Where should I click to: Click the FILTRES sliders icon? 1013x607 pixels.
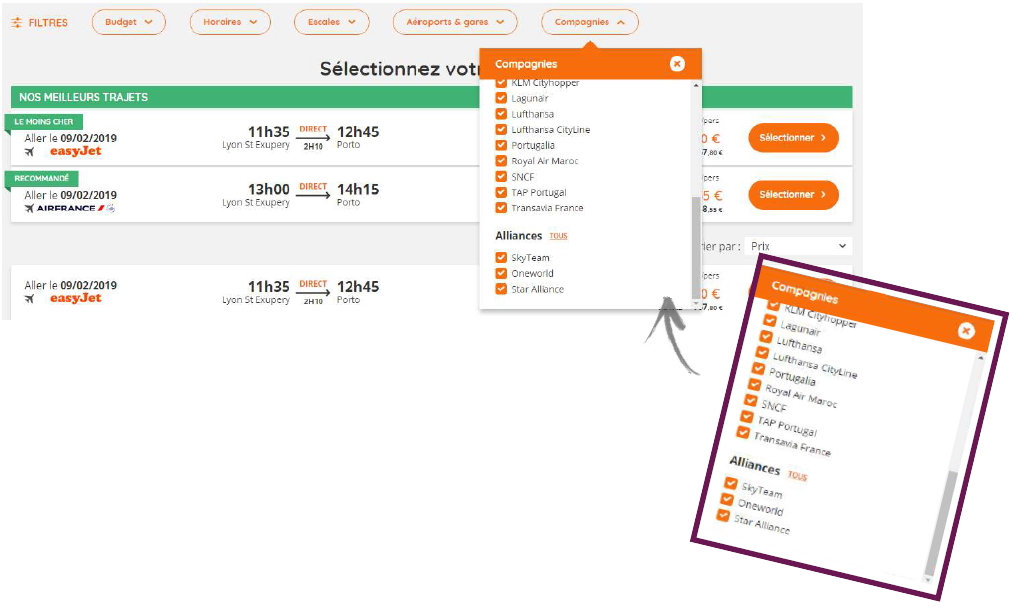[x=16, y=22]
